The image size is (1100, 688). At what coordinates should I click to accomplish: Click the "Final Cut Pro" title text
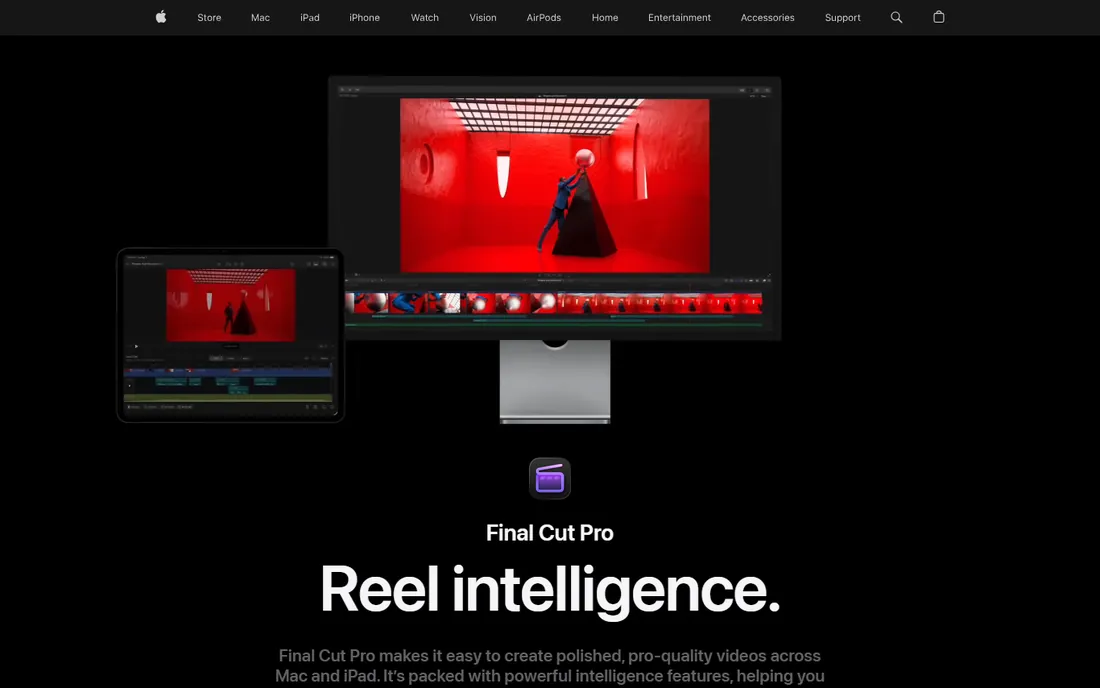click(550, 533)
